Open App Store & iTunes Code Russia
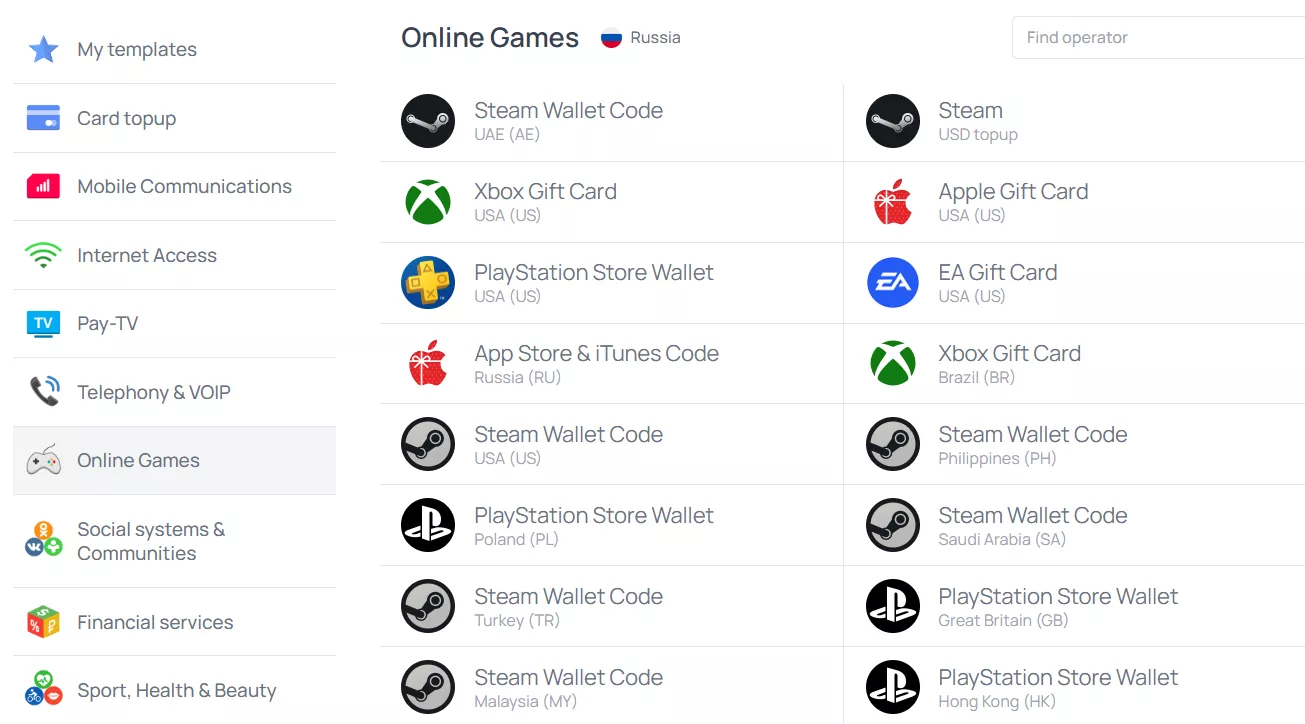1305x724 pixels. (x=596, y=364)
